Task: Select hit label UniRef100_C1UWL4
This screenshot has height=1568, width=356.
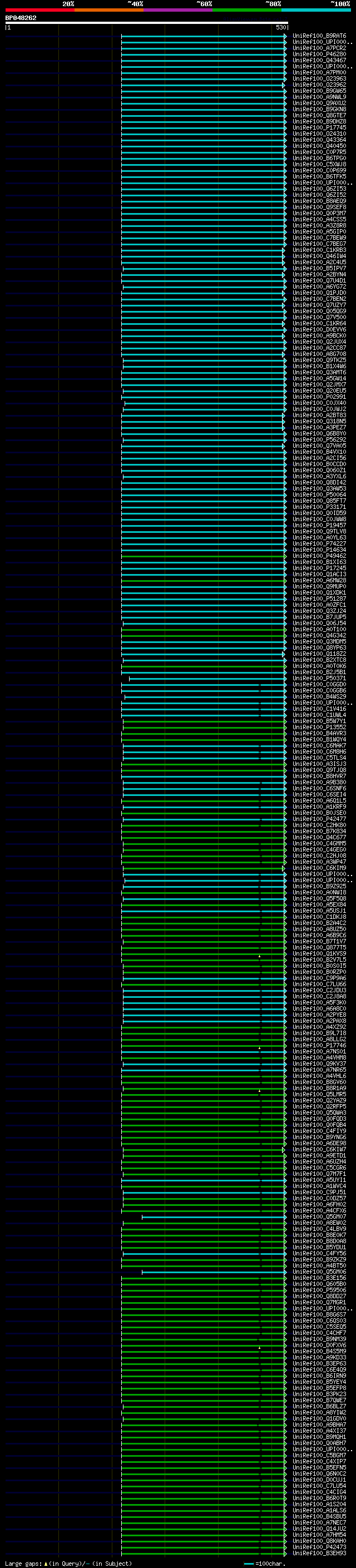Action: (319, 715)
